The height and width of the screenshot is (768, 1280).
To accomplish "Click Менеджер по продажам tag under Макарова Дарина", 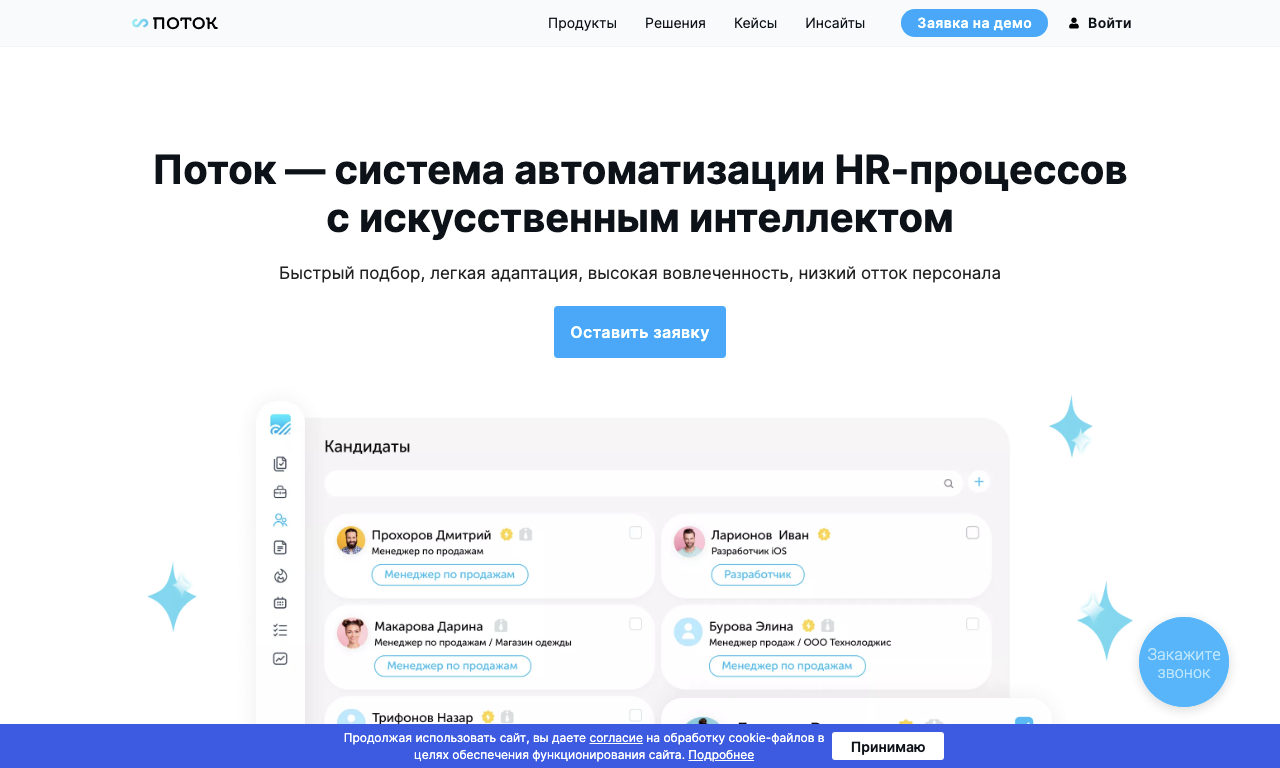I will (x=452, y=665).
